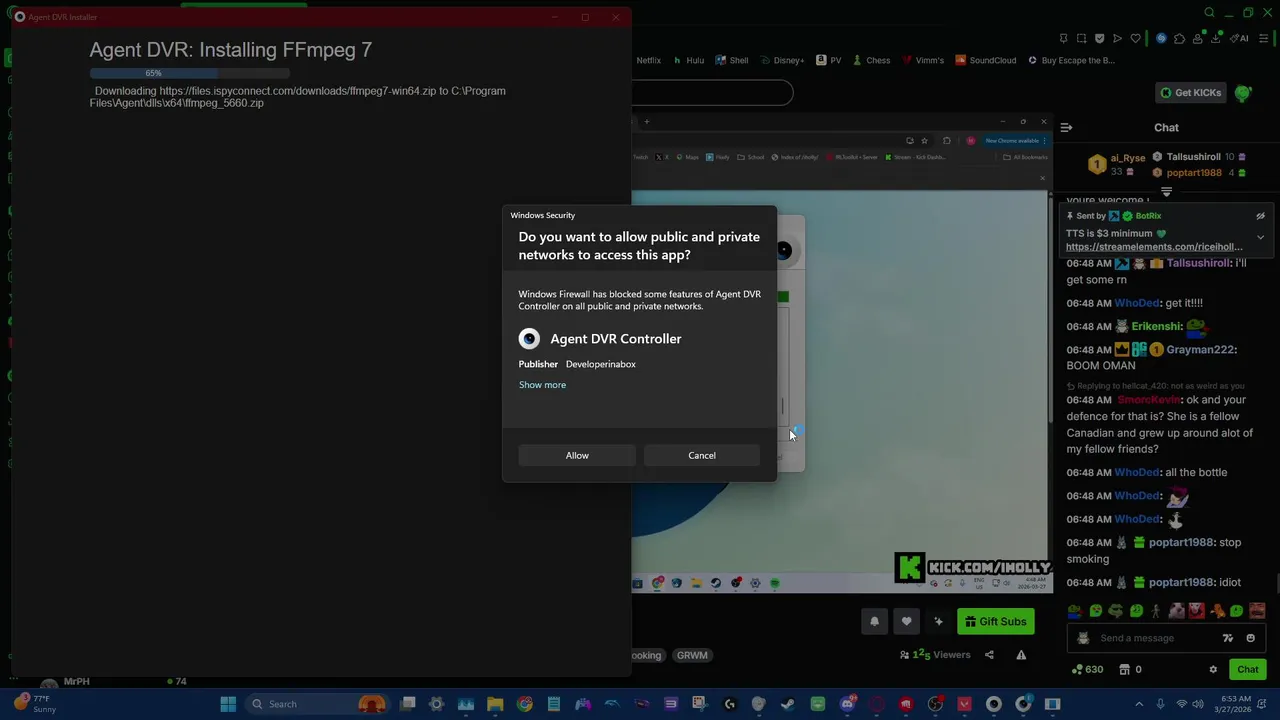This screenshot has width=1280, height=720.
Task: Click the green Kick user avatar
Action: click(x=1243, y=93)
